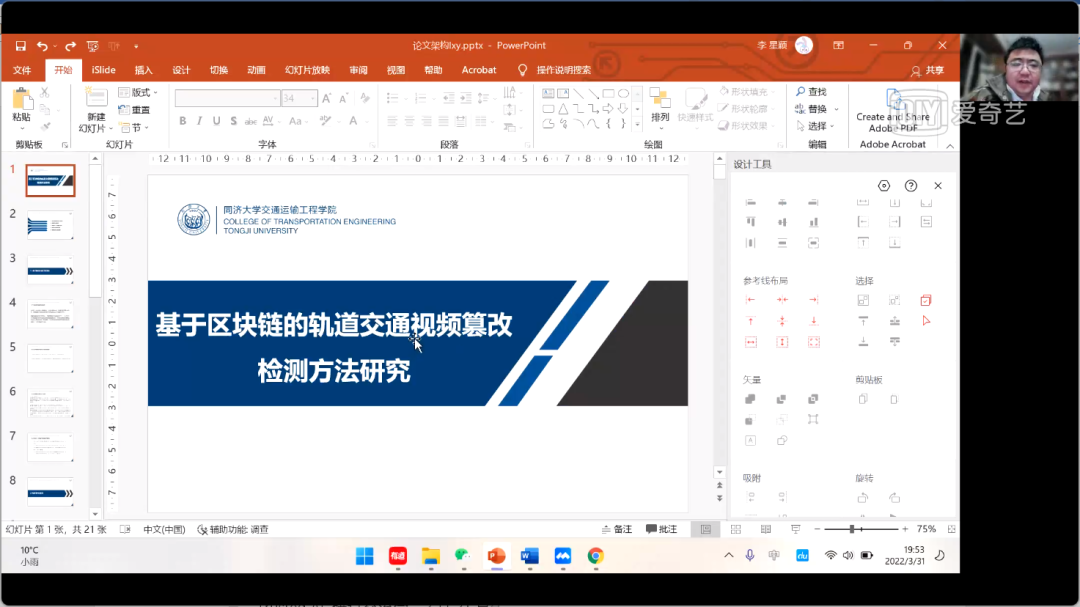
Task: Click the 批注 comments button
Action: pos(661,529)
